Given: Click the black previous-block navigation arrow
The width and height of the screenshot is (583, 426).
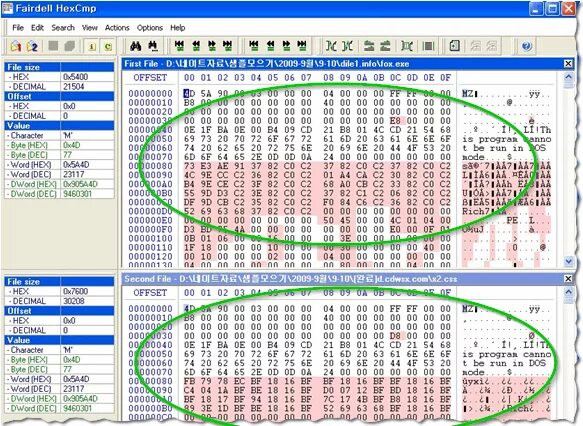Looking at the screenshot, I should [270, 46].
